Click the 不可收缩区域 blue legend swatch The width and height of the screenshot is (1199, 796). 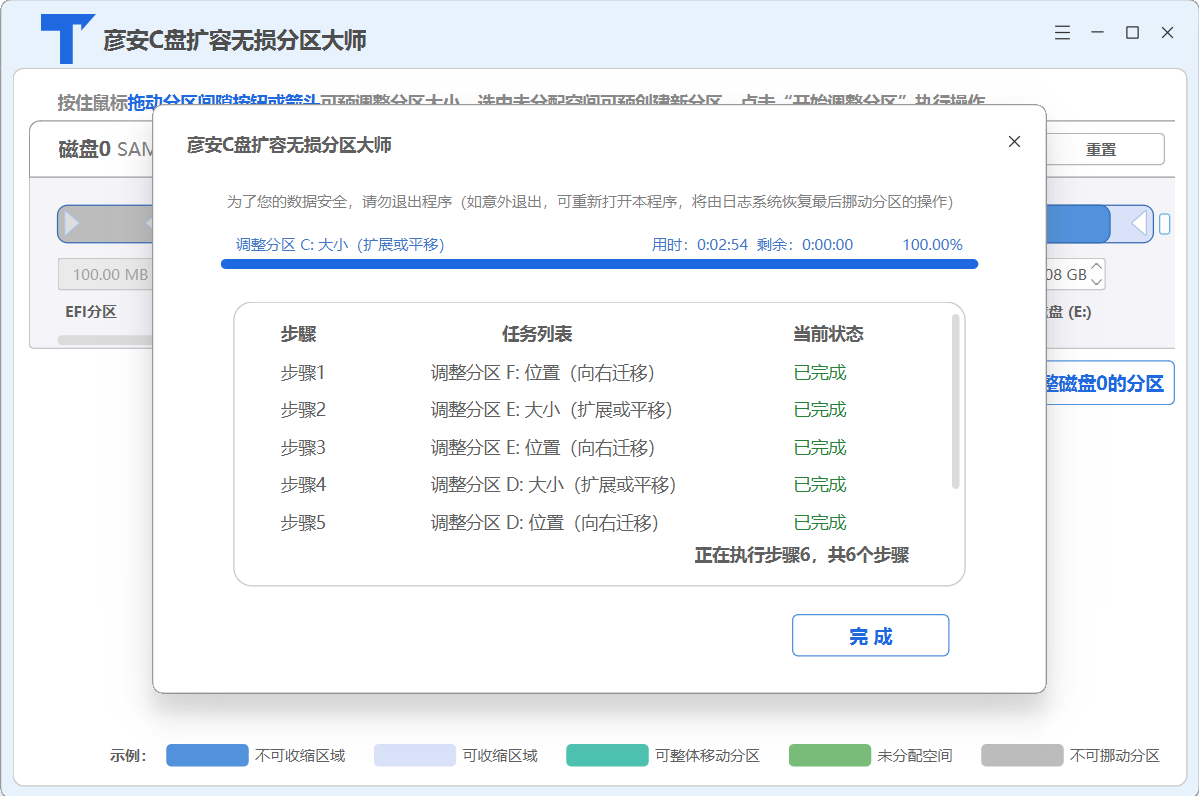pos(207,755)
